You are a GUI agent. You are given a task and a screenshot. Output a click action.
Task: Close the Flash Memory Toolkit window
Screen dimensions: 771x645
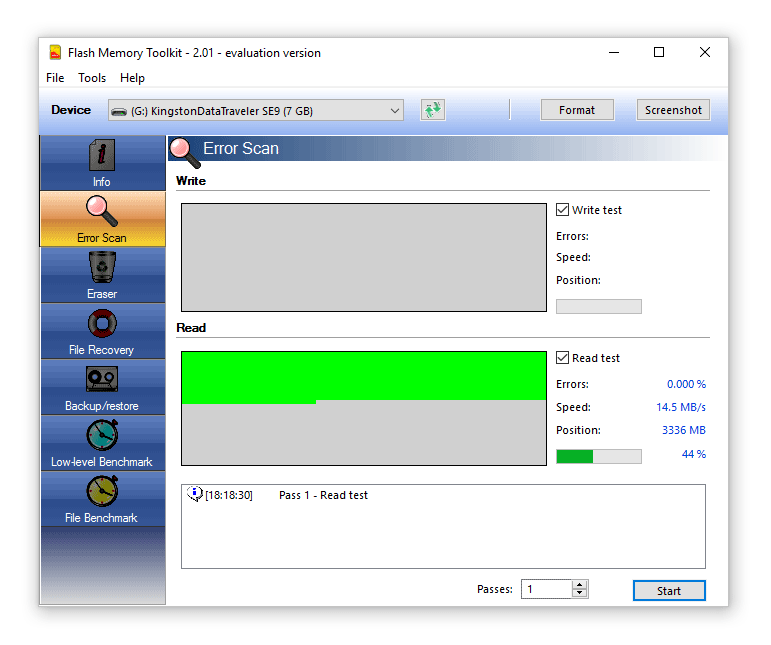(x=705, y=52)
